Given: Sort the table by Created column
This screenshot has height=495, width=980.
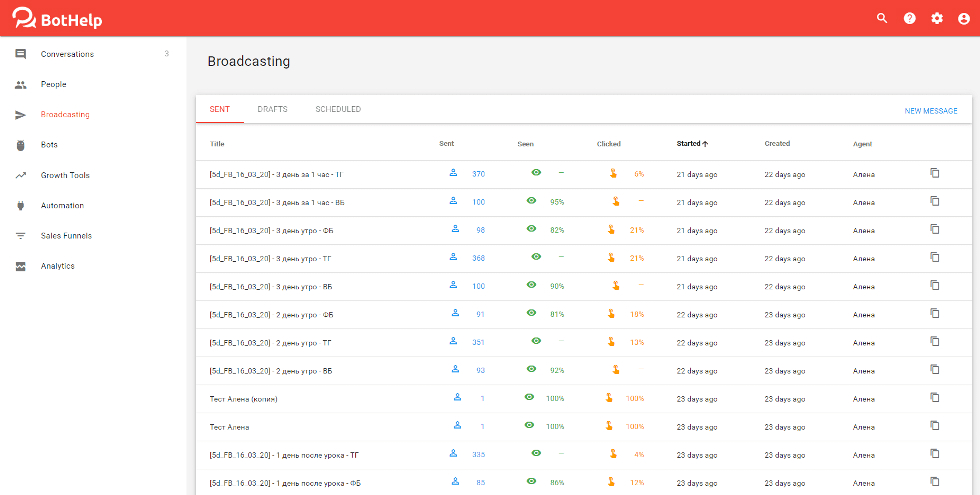Looking at the screenshot, I should pos(777,143).
